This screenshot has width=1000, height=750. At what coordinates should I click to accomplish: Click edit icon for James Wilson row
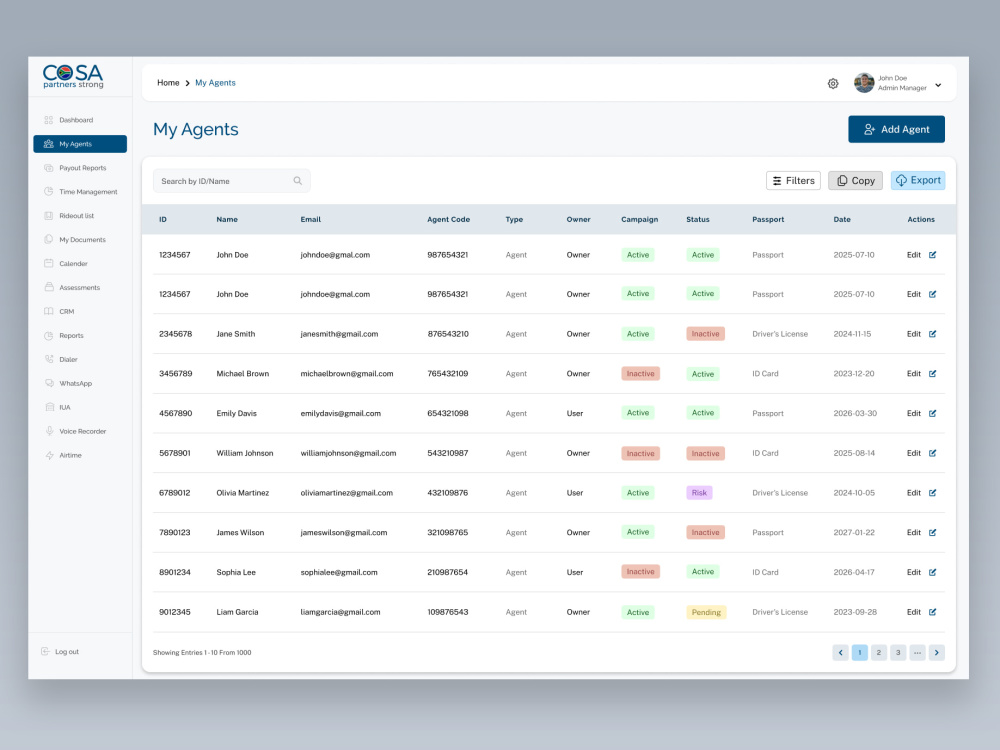(x=932, y=533)
